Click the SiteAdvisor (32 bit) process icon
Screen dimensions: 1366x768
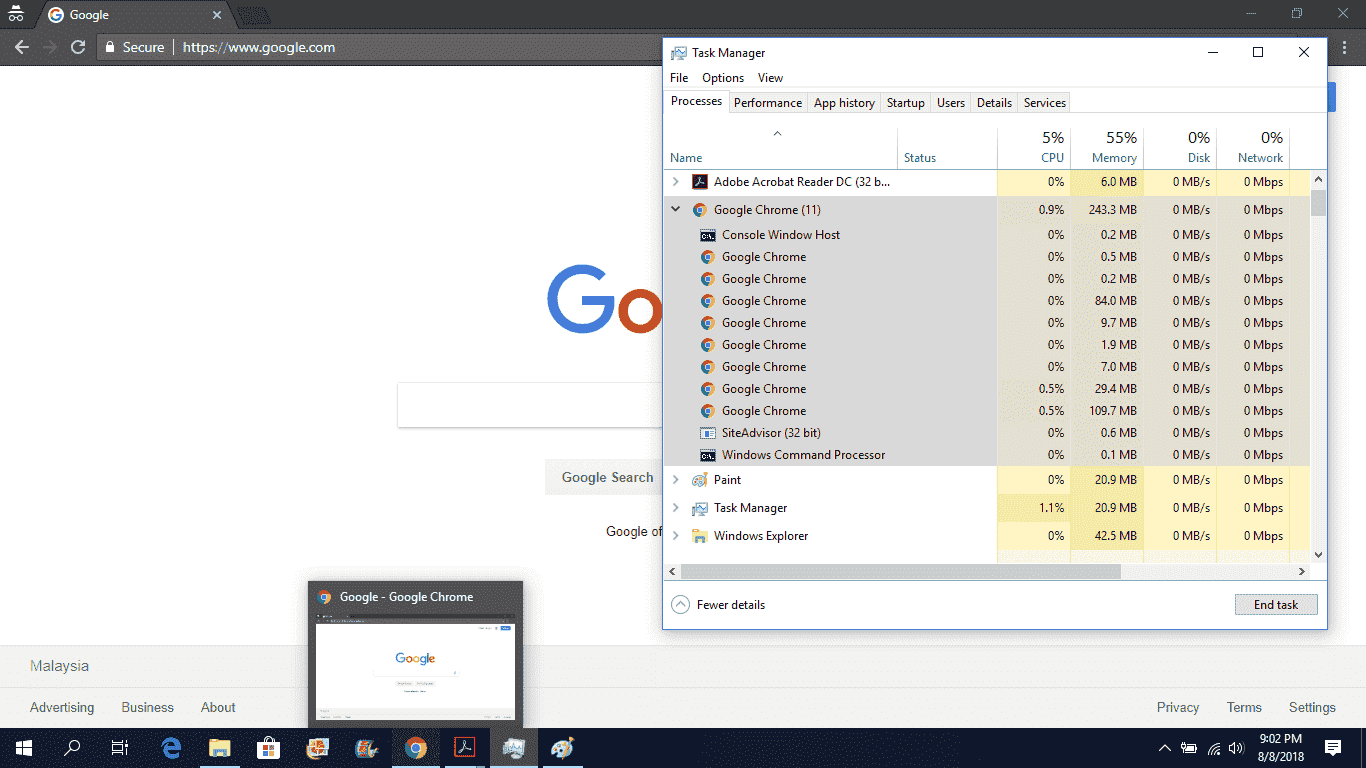(x=707, y=433)
